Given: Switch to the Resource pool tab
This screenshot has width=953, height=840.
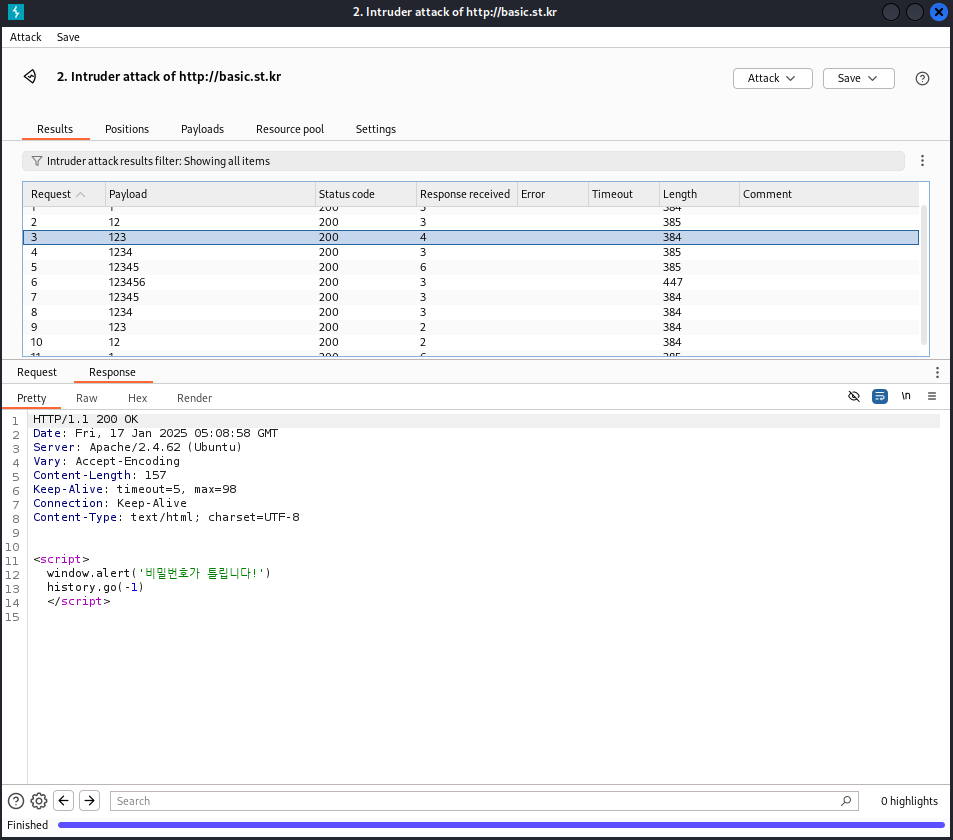Looking at the screenshot, I should pos(290,129).
